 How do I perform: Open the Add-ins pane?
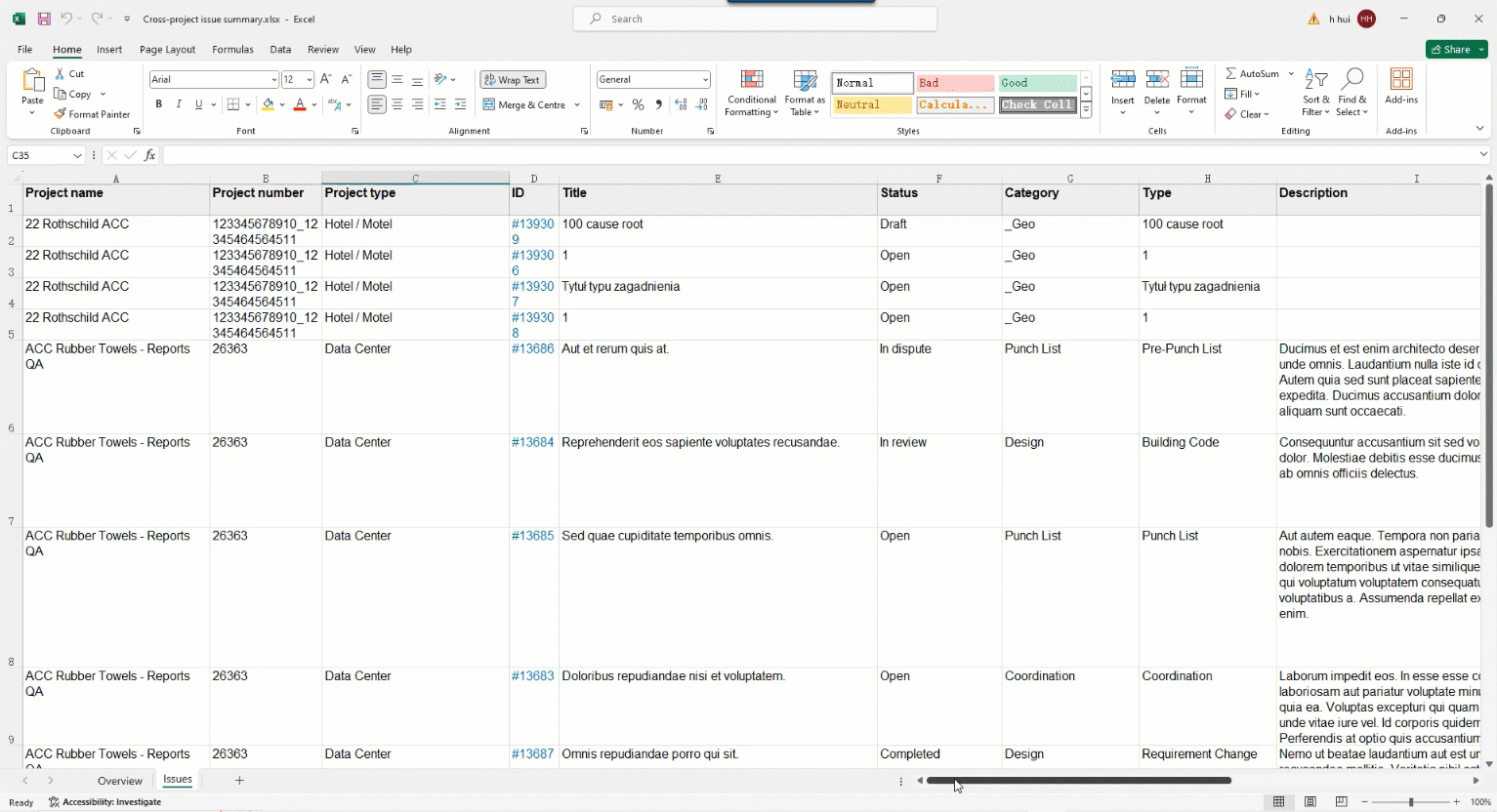(1401, 87)
